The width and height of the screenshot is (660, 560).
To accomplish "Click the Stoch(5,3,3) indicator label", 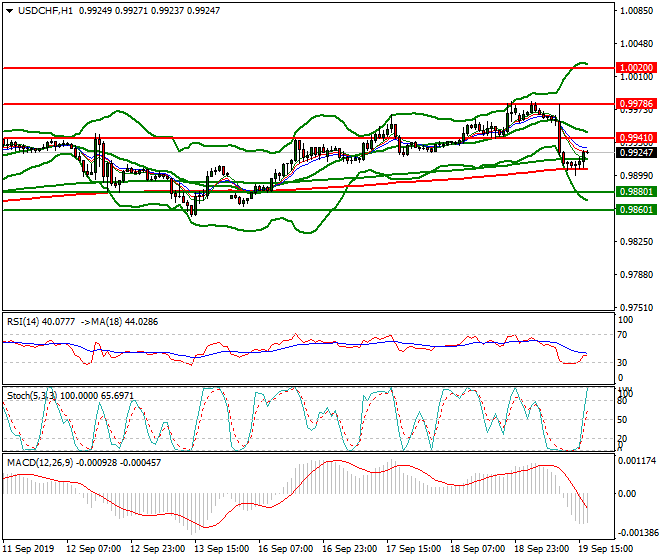I will point(32,396).
